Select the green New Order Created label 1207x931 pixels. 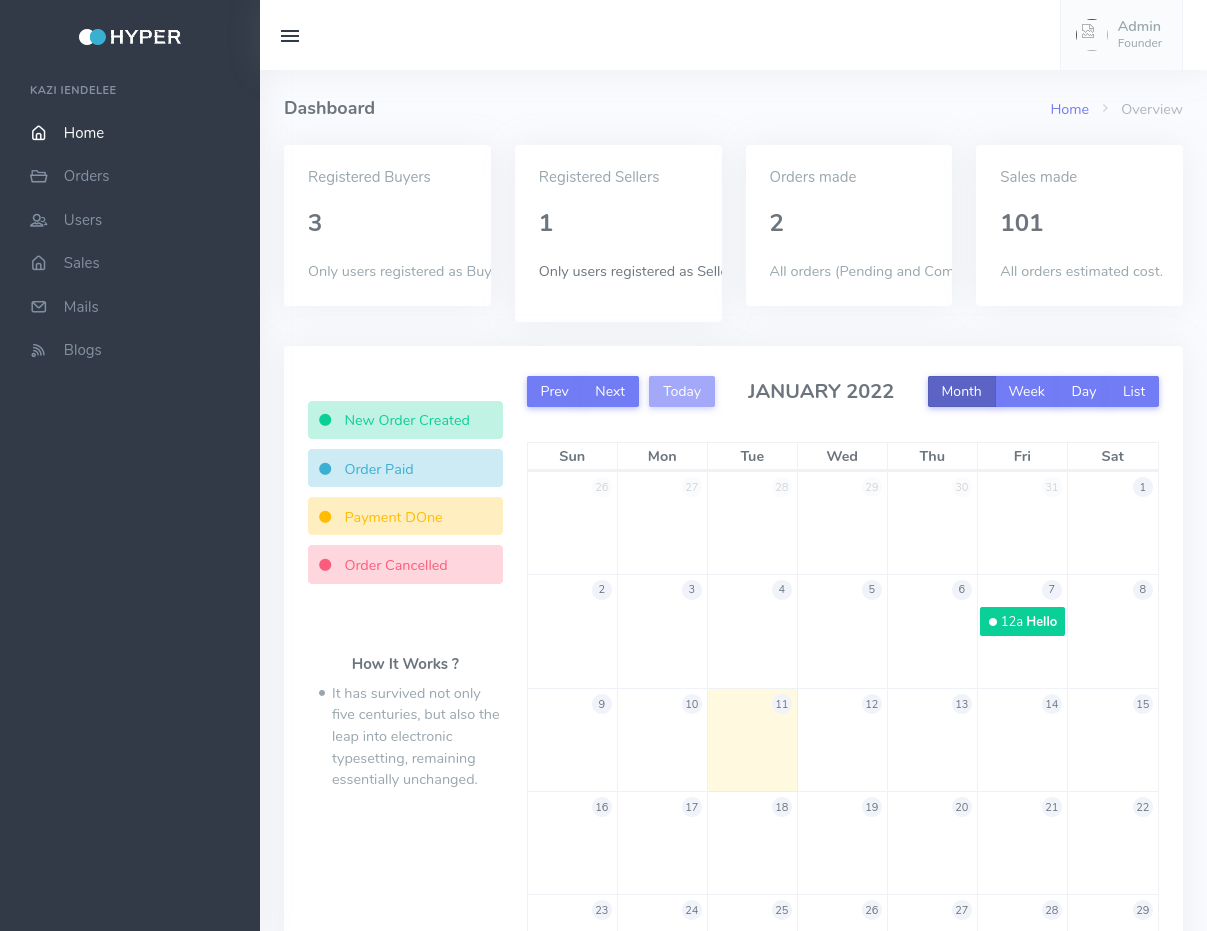(x=405, y=420)
